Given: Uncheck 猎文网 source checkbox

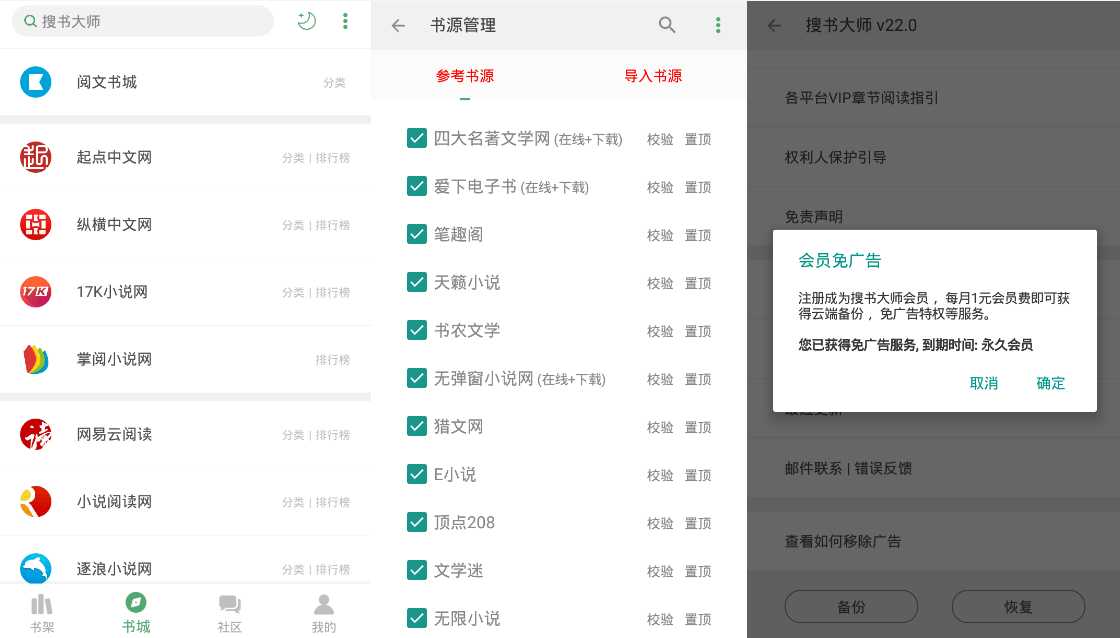Looking at the screenshot, I should (416, 426).
